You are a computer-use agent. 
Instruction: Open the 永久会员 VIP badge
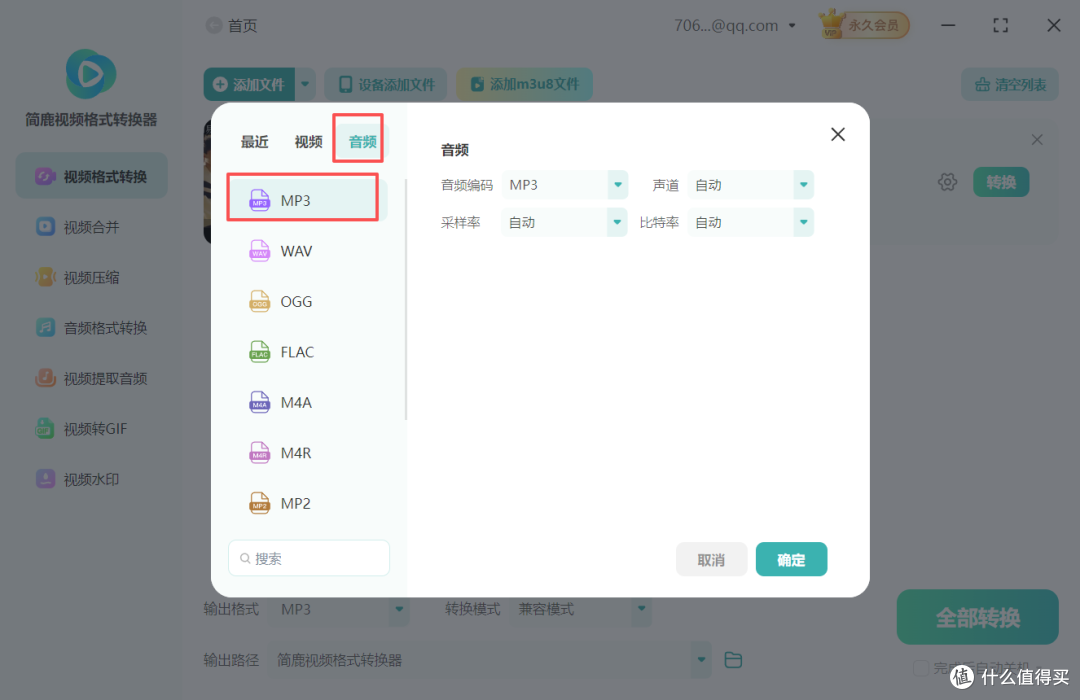[x=864, y=25]
